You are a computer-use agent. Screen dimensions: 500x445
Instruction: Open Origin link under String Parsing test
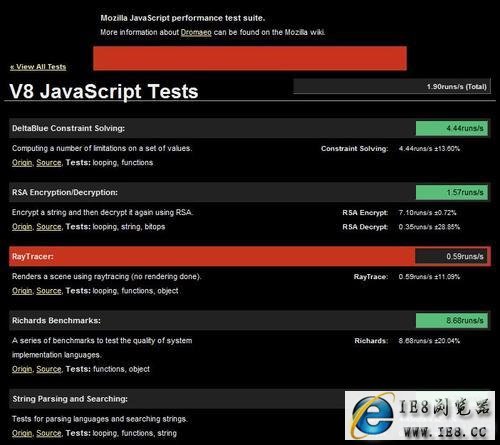[x=22, y=433]
